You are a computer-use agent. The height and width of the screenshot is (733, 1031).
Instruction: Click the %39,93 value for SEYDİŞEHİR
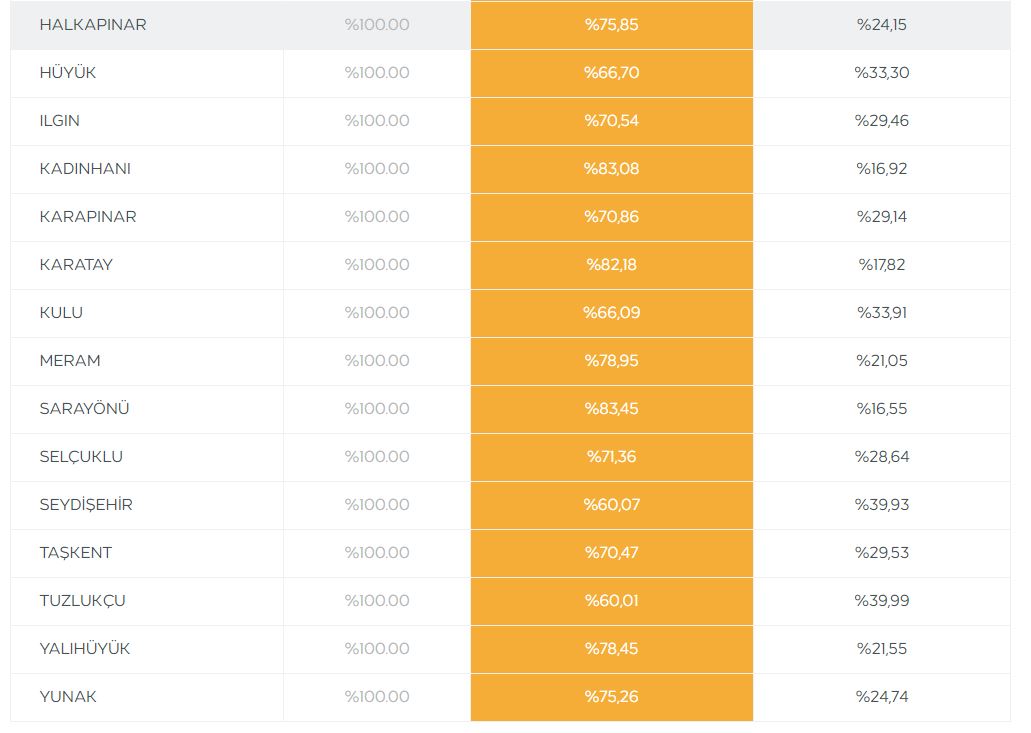(881, 505)
